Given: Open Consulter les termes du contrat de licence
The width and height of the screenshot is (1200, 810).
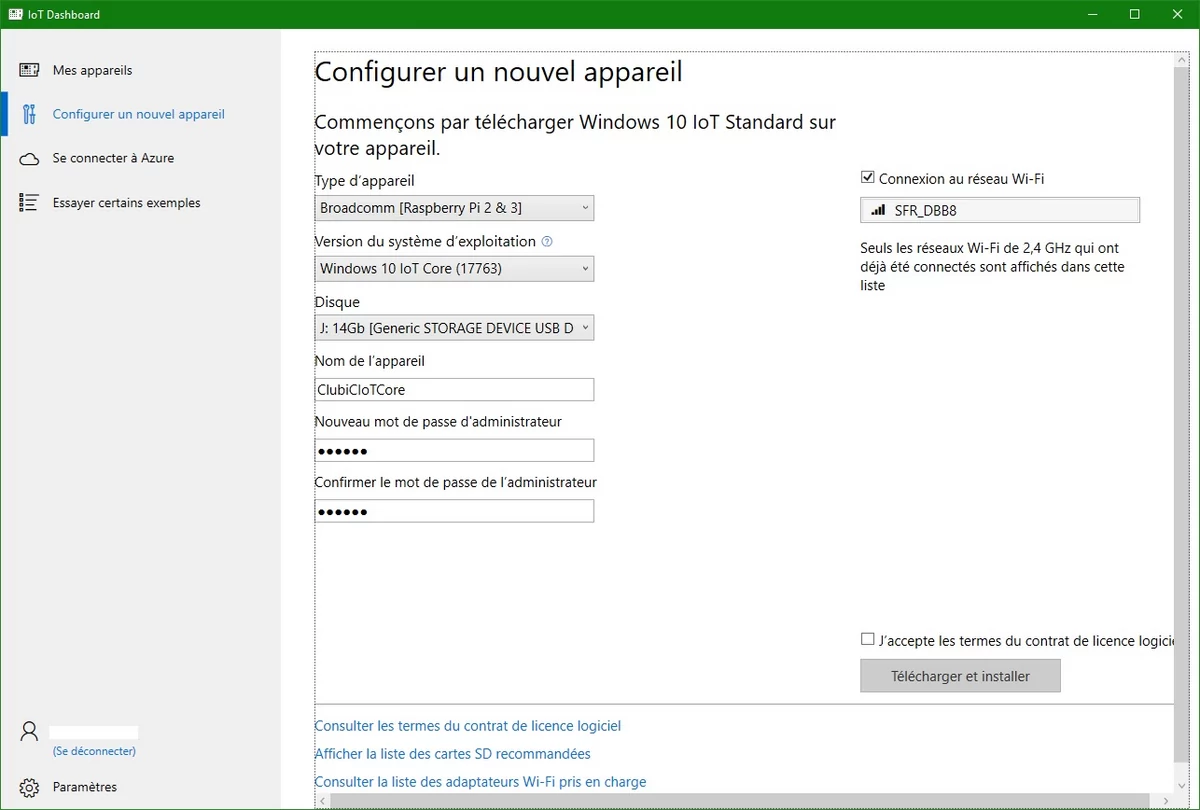Looking at the screenshot, I should click(468, 726).
